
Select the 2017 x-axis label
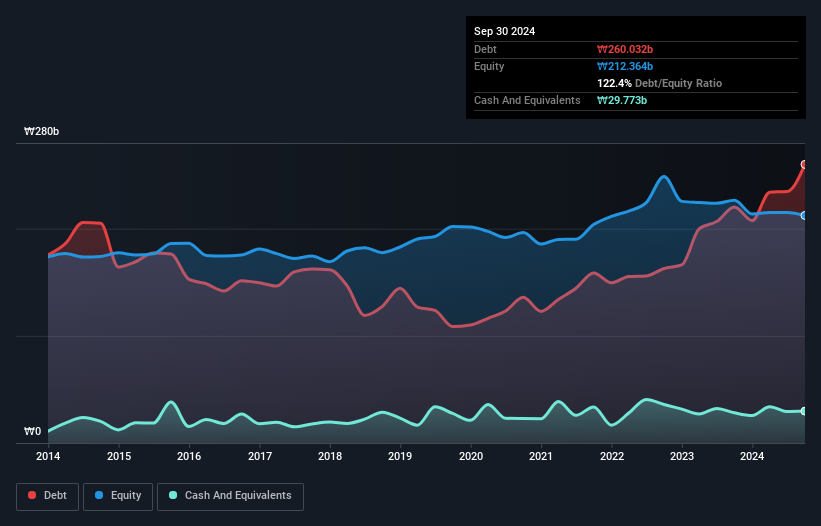[x=260, y=456]
